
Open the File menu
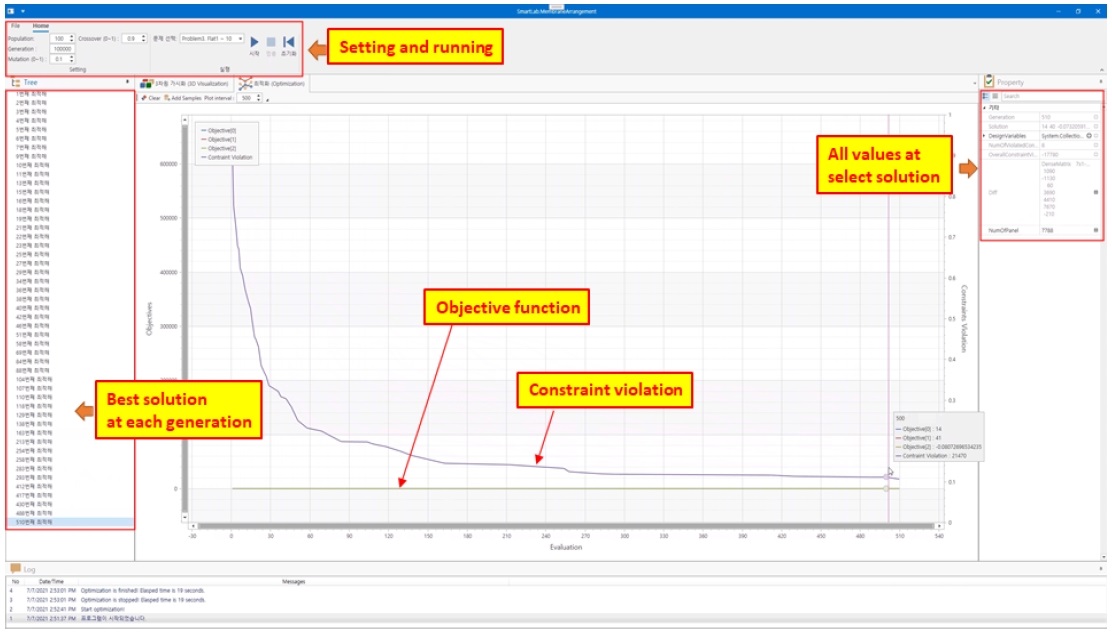(x=16, y=26)
